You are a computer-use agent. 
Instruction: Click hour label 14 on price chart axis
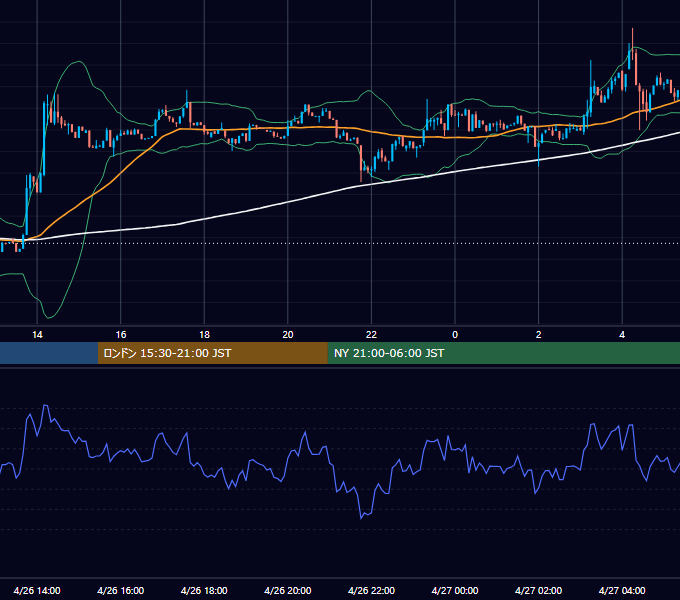tap(37, 335)
